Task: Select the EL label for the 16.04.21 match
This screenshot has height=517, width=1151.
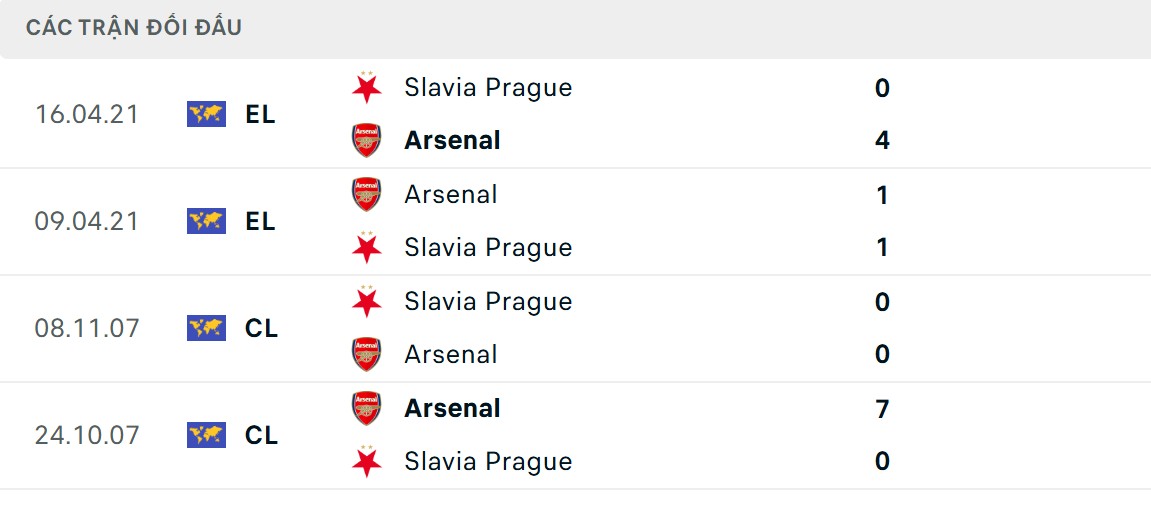Action: pyautogui.click(x=260, y=114)
